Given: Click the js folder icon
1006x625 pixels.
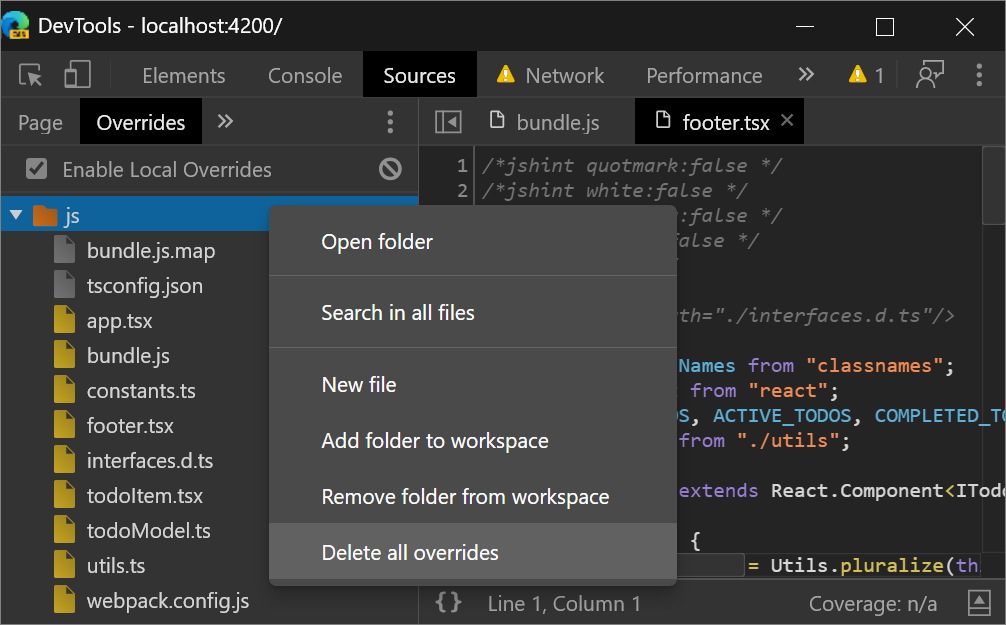Looking at the screenshot, I should [45, 215].
